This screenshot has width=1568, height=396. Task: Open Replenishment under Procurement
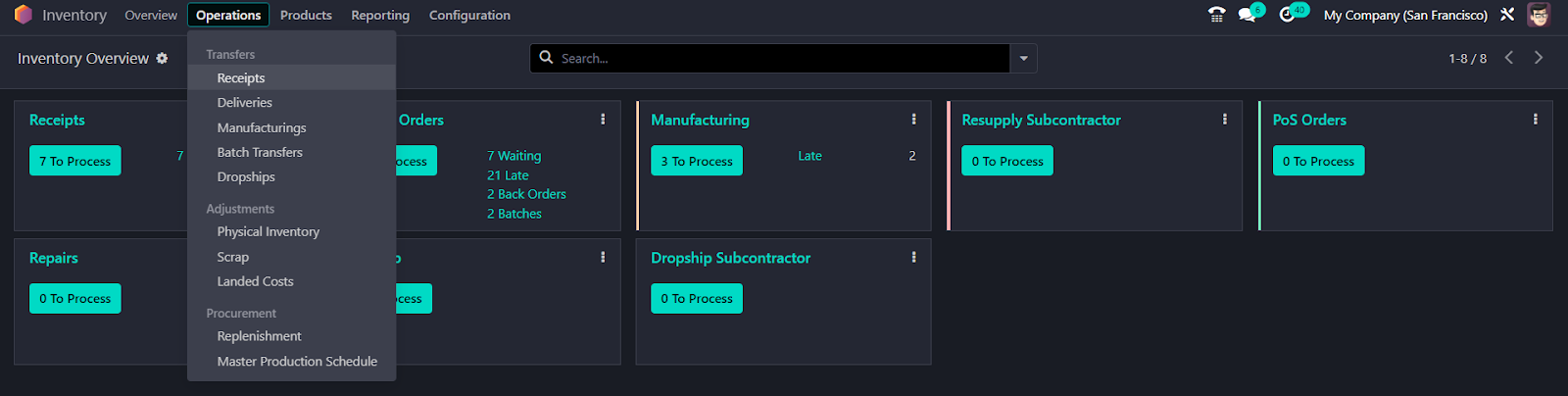coord(292,336)
